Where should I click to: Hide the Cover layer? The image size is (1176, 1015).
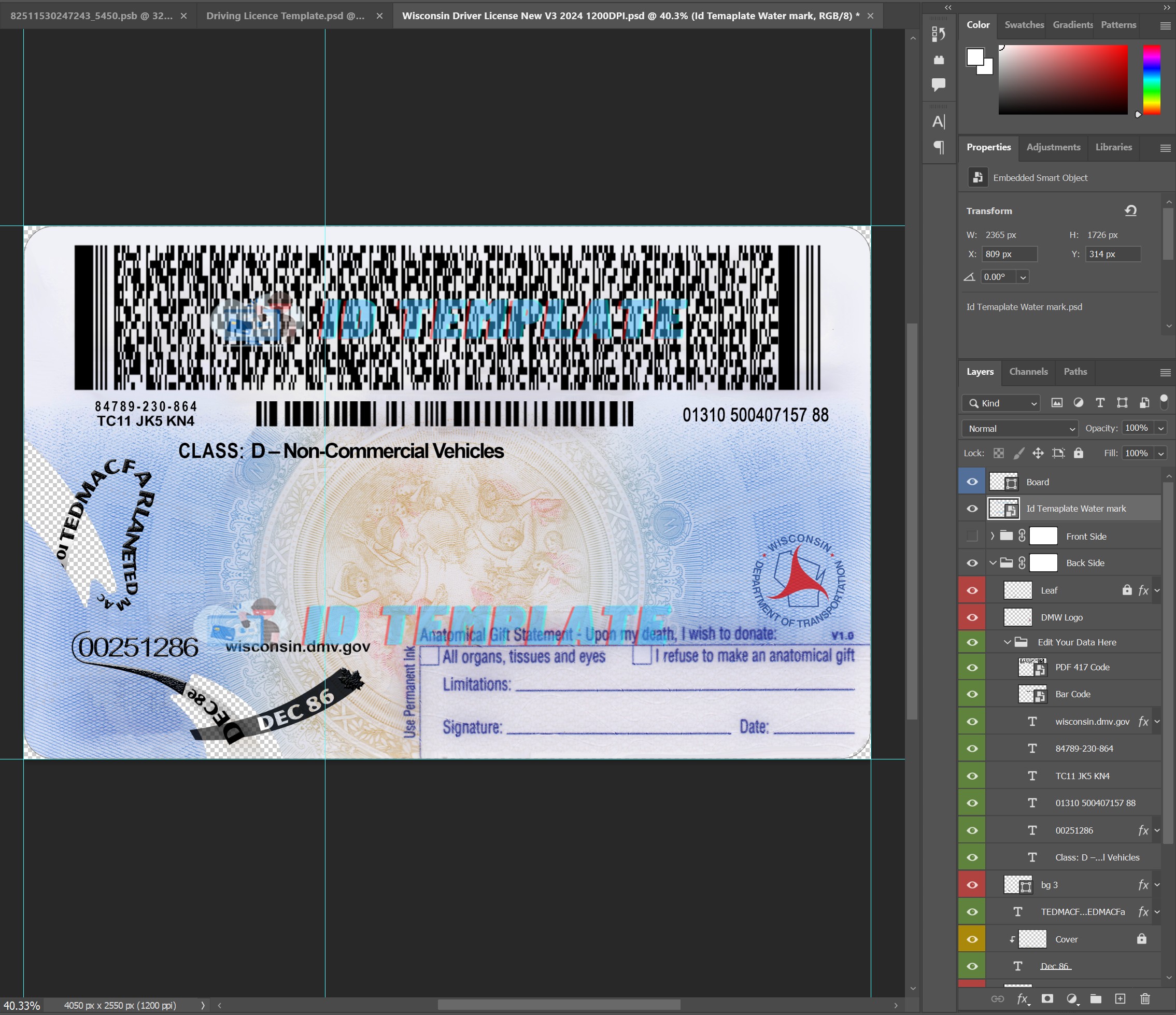(x=972, y=939)
